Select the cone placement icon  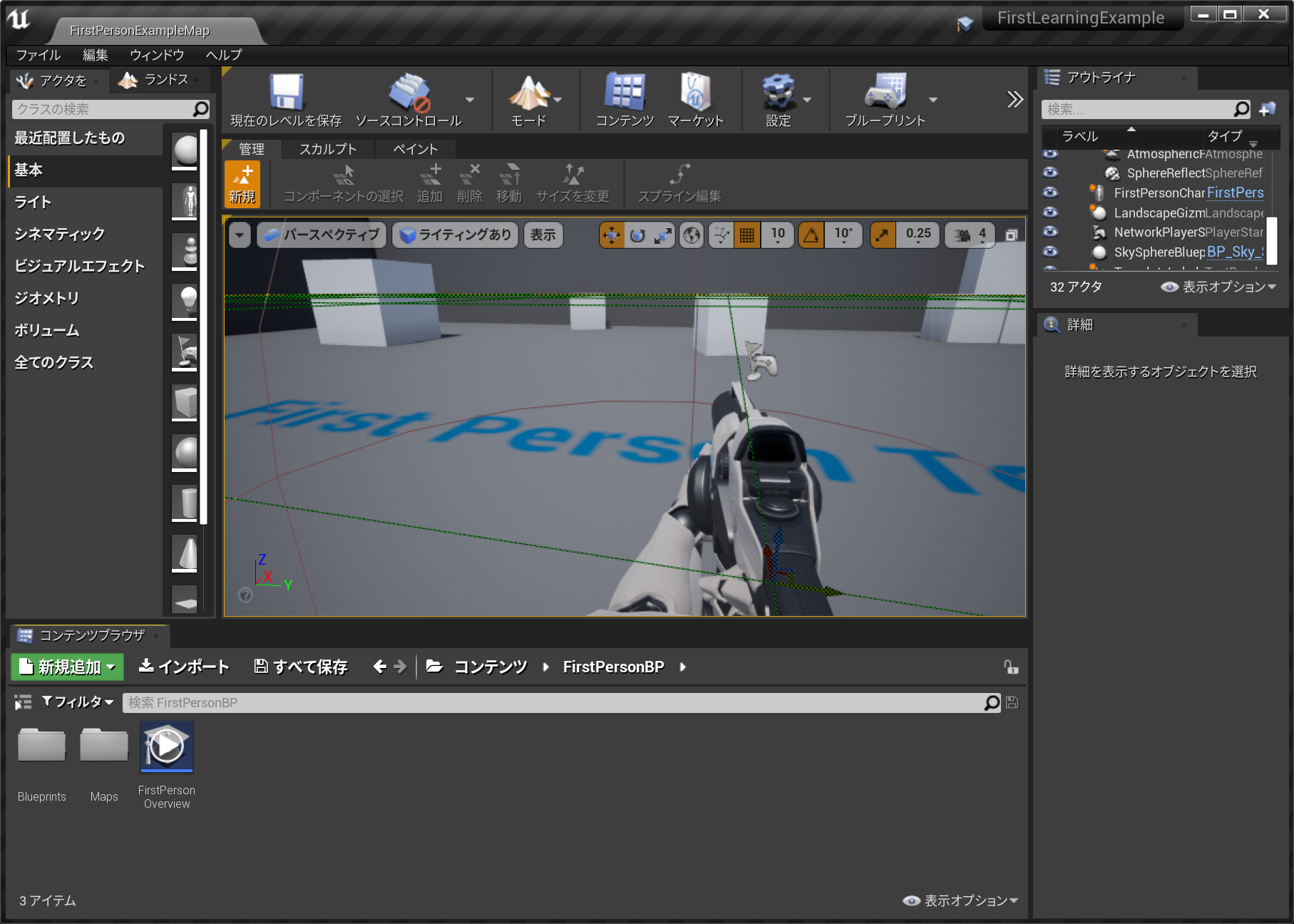(185, 553)
